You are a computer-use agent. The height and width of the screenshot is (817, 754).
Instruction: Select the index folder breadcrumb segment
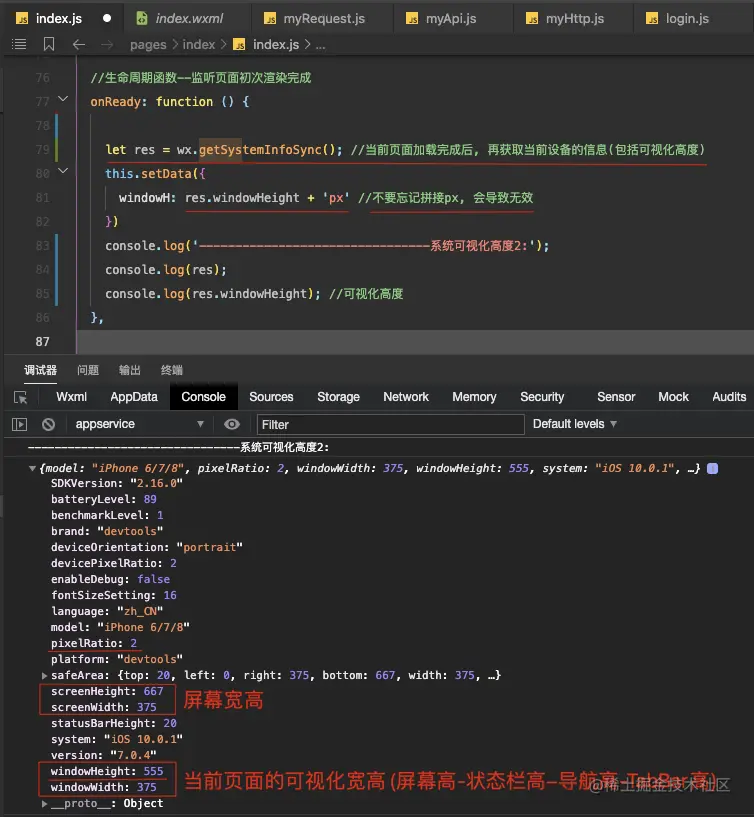[199, 45]
